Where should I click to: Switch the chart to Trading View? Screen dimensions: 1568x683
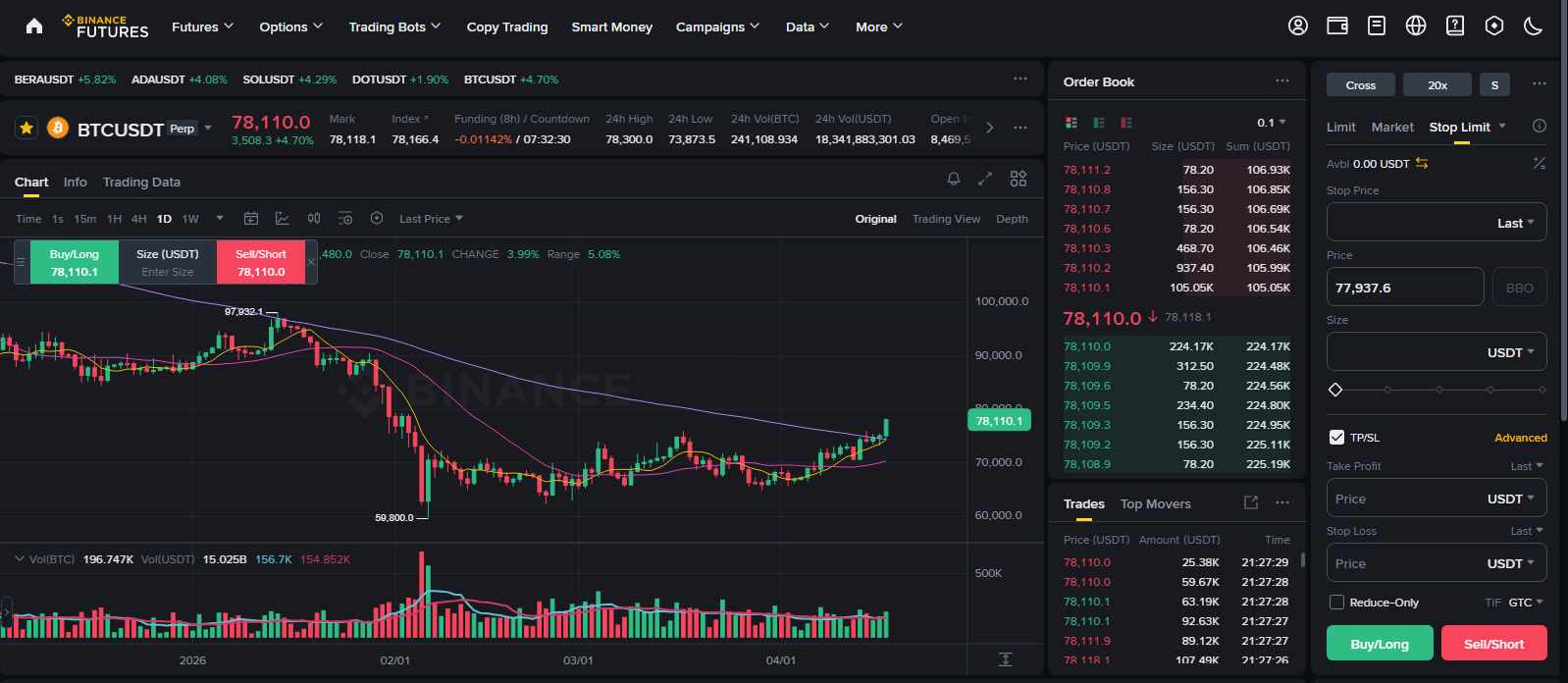pyautogui.click(x=946, y=219)
